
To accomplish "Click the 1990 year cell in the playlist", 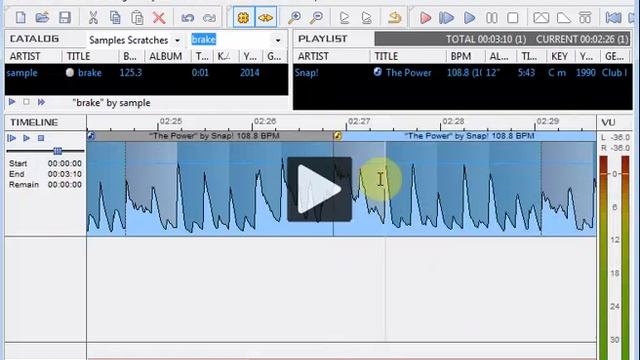I will pyautogui.click(x=585, y=73).
